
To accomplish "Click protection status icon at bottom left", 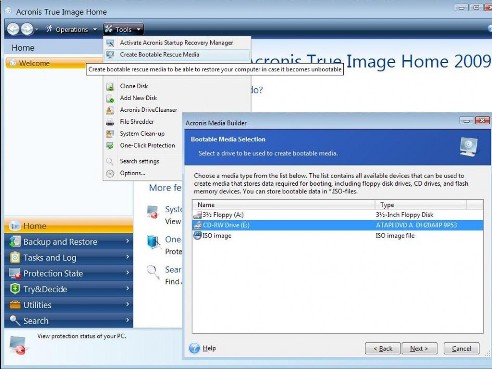I will [x=18, y=345].
